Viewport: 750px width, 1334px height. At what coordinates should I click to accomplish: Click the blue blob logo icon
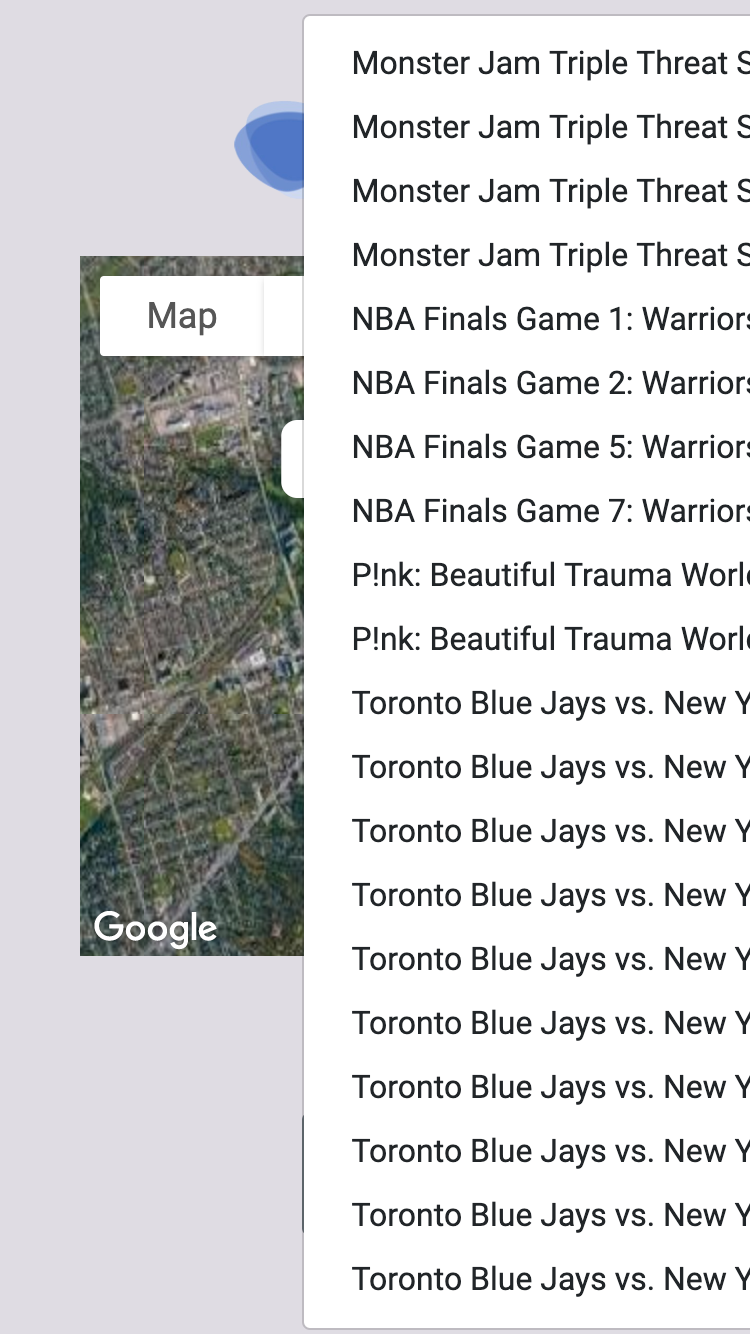point(270,146)
